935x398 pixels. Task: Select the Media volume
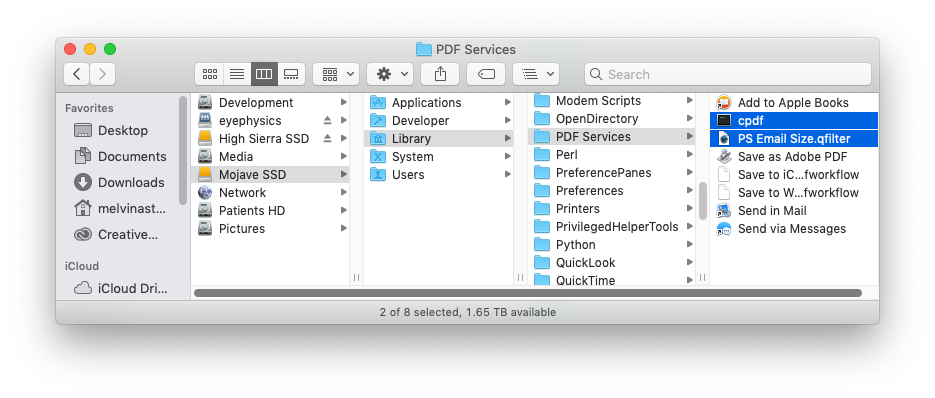[x=236, y=156]
